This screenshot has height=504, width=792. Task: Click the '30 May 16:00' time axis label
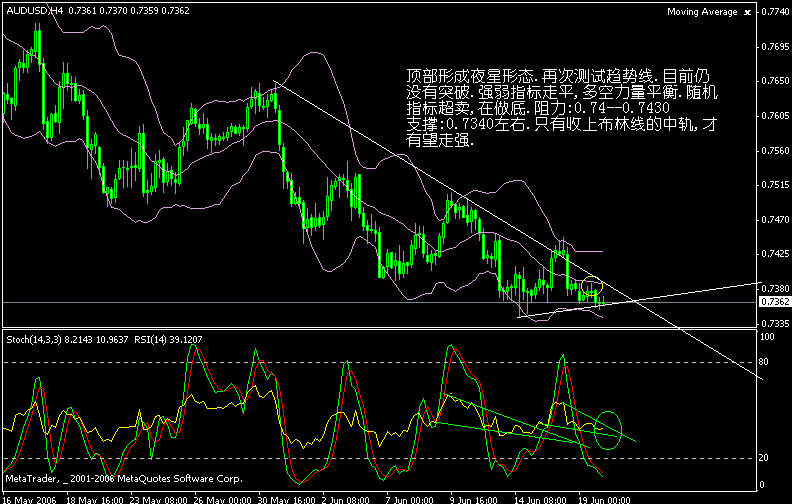[x=286, y=500]
